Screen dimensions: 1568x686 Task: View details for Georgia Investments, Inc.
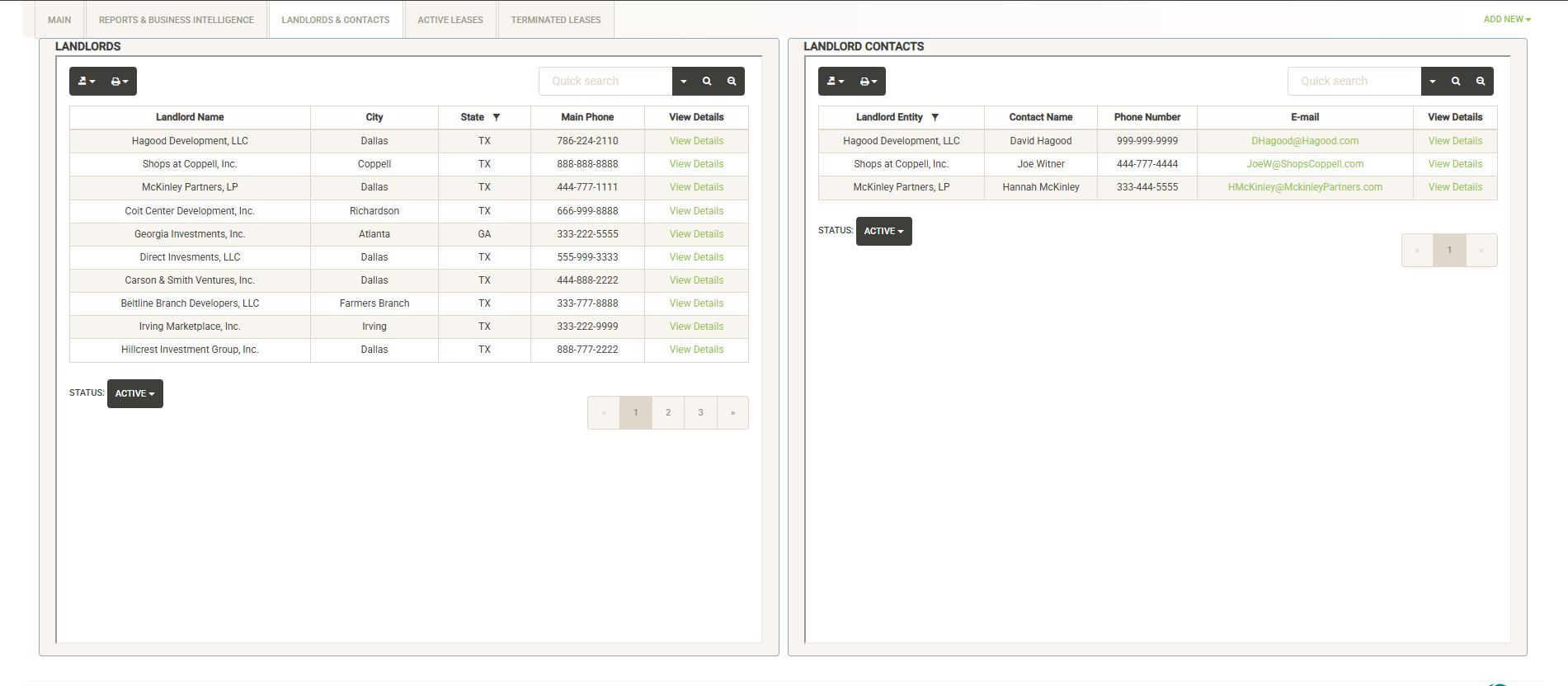[x=696, y=234]
